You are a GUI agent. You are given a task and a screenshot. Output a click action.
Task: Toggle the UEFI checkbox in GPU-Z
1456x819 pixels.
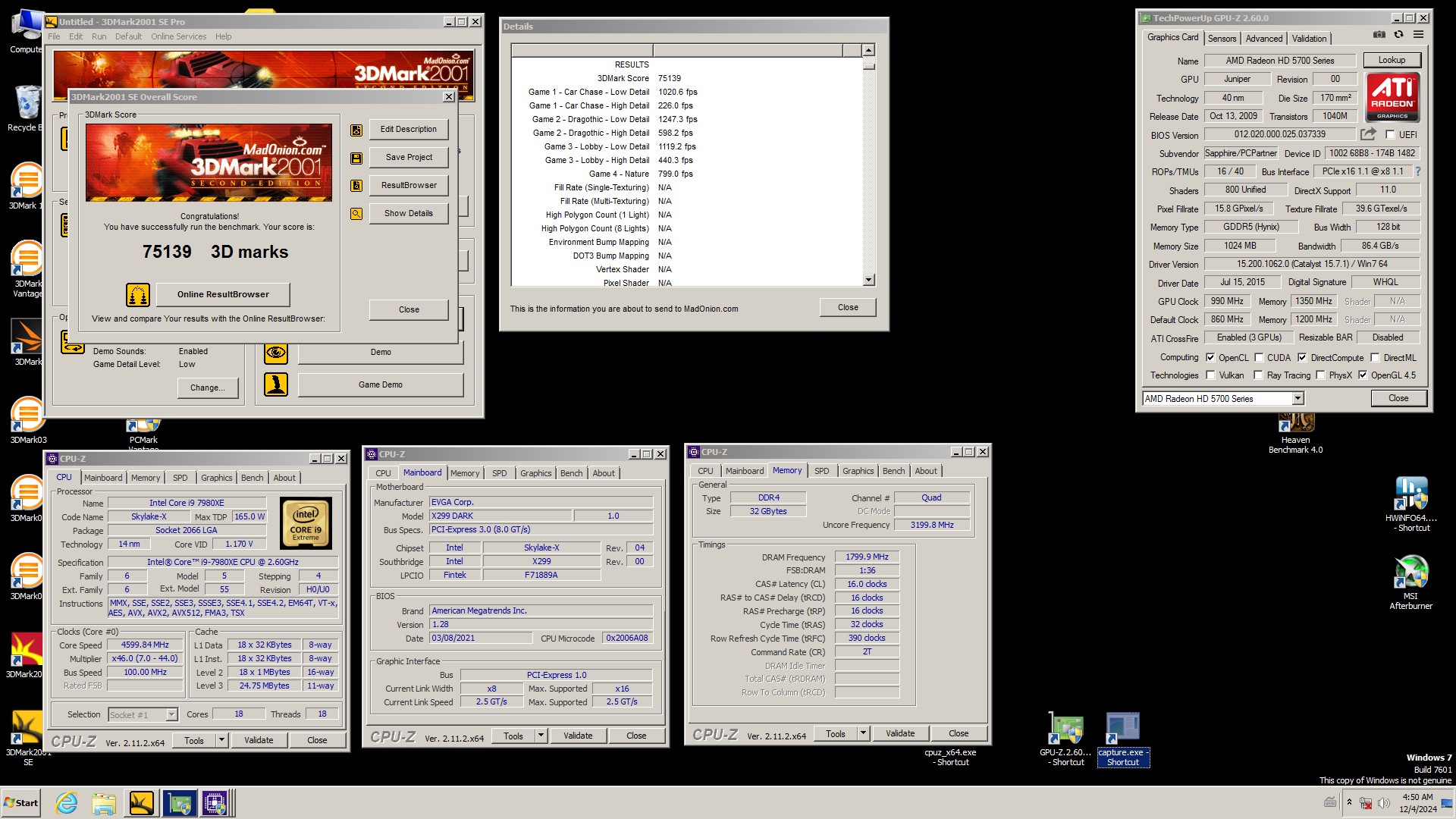click(x=1390, y=134)
